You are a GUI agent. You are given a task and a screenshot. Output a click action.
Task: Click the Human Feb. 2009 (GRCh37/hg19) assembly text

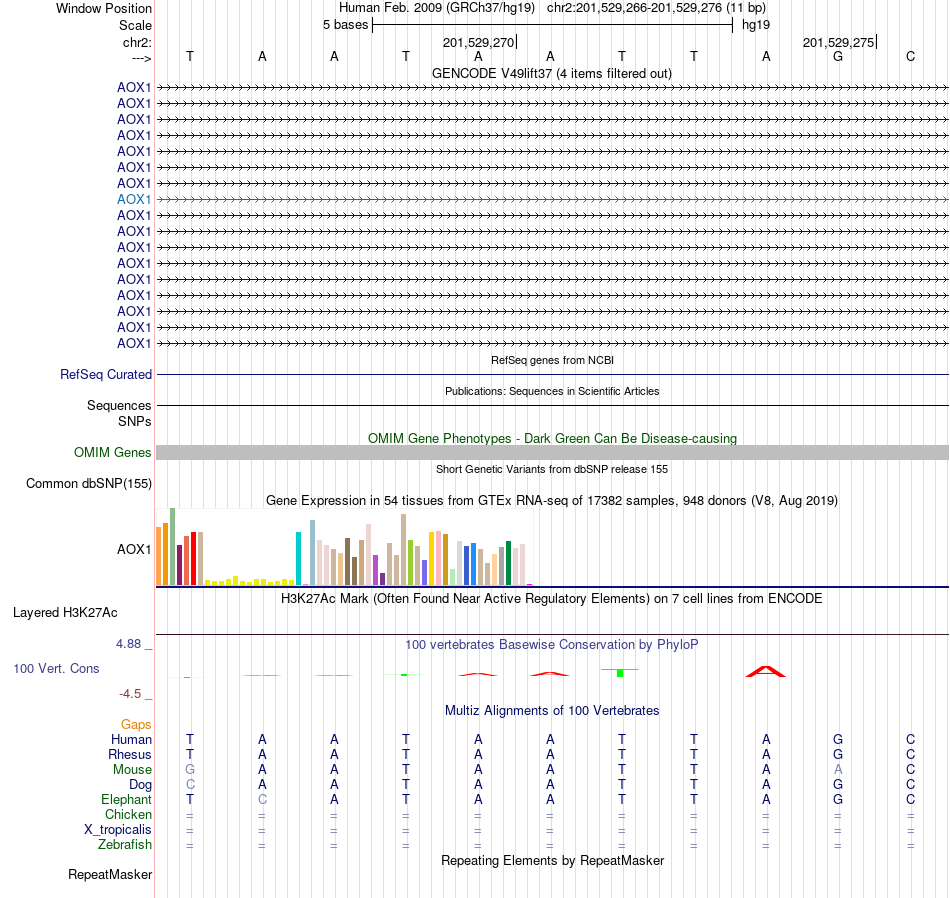(437, 8)
